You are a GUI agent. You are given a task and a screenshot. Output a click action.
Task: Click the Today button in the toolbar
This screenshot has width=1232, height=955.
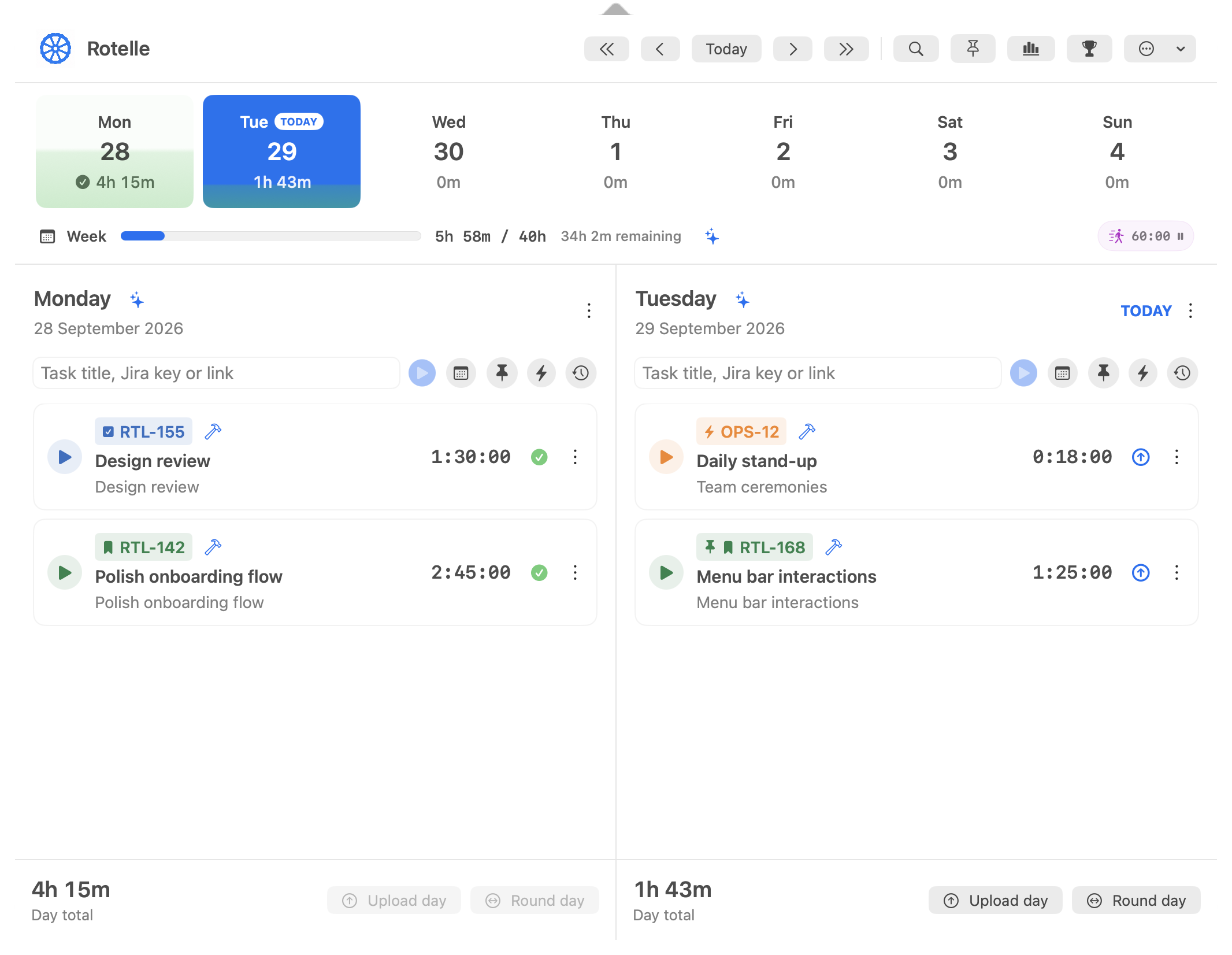tap(726, 49)
